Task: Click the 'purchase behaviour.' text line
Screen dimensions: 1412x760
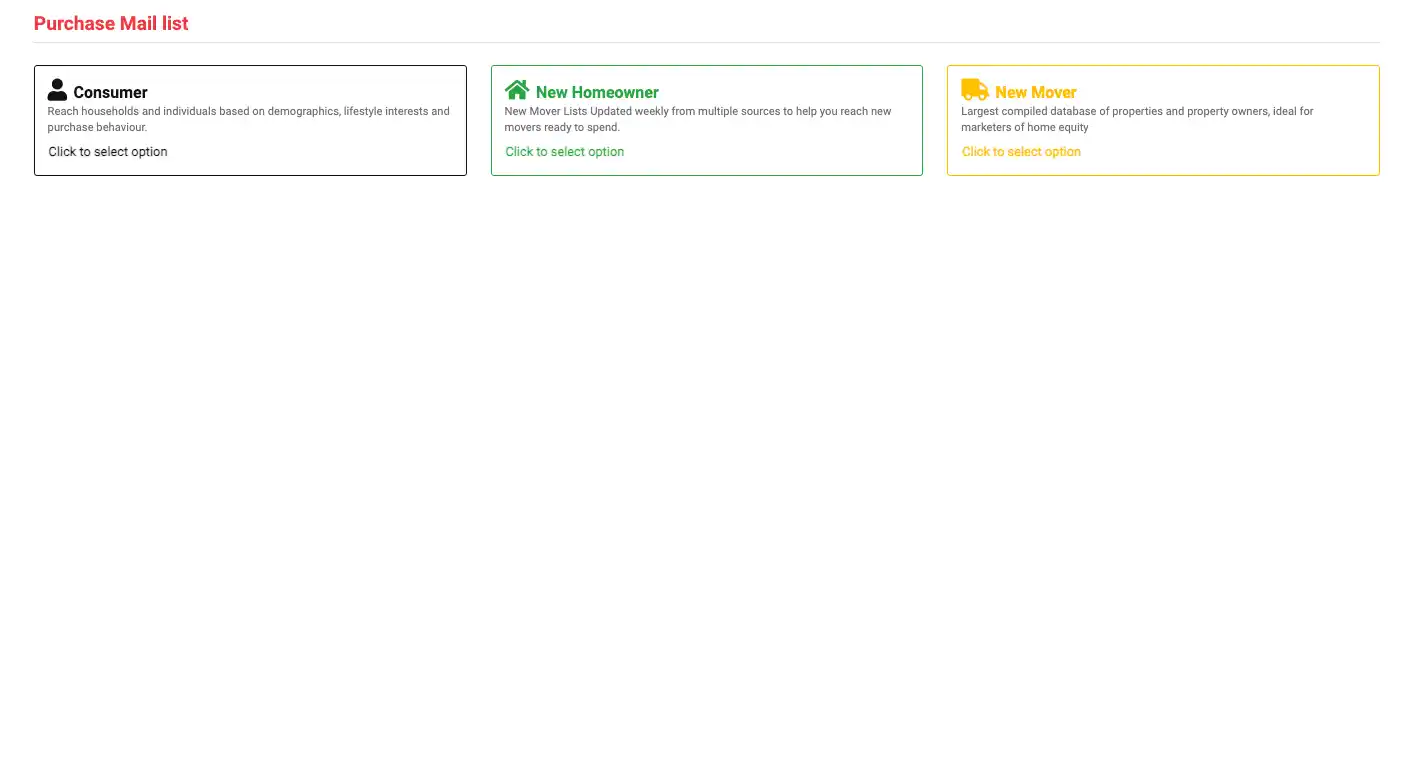Action: 97,127
